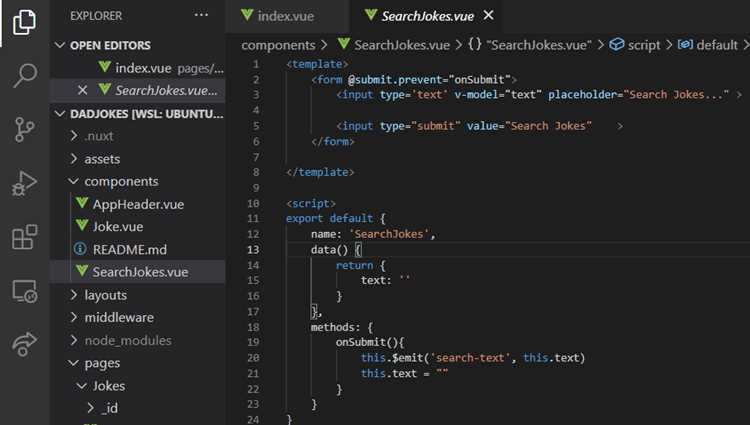Click the return { line
Viewport: 750px width, 425px height.
coord(361,265)
